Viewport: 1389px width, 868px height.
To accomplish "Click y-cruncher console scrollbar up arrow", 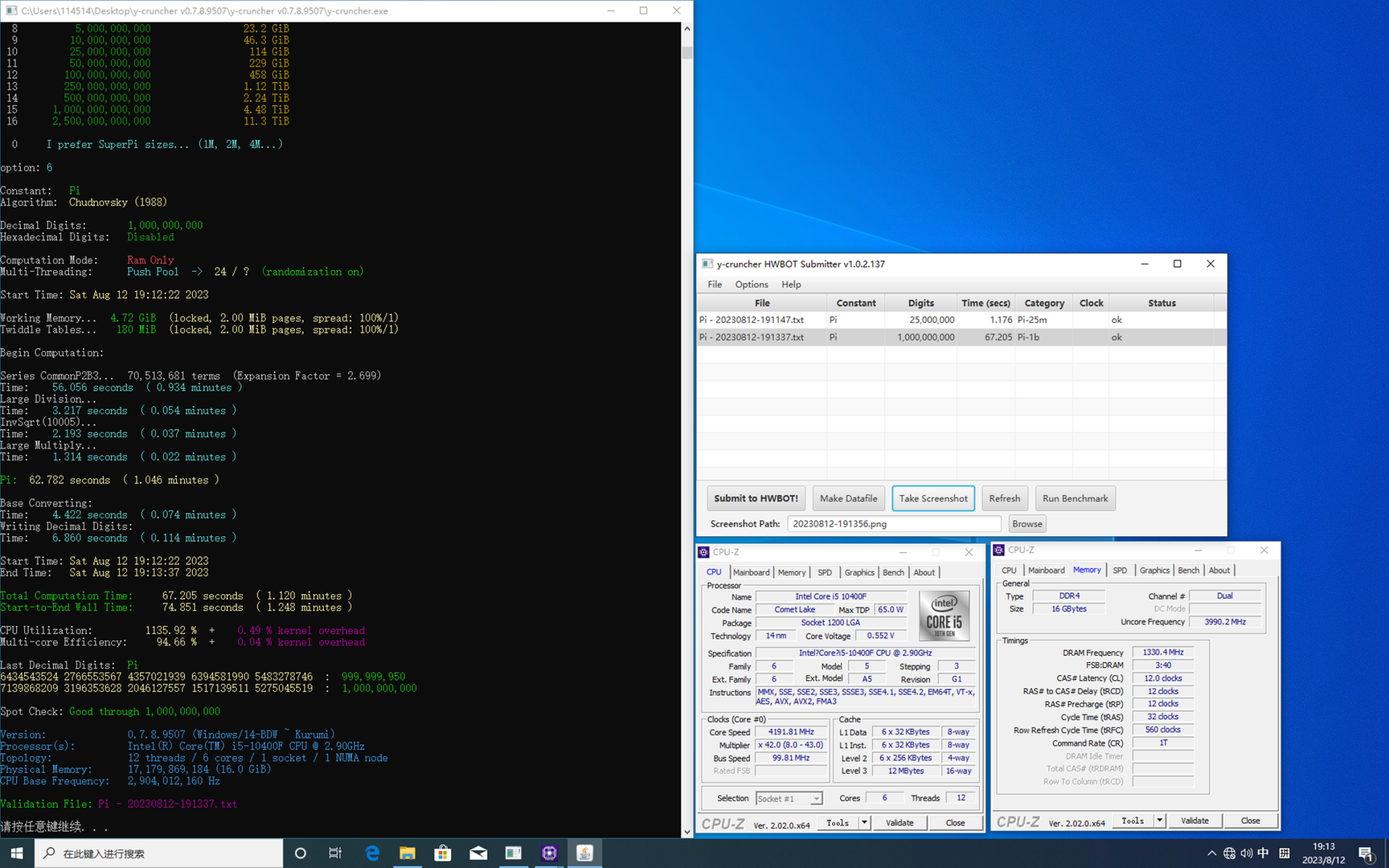I will 686,28.
